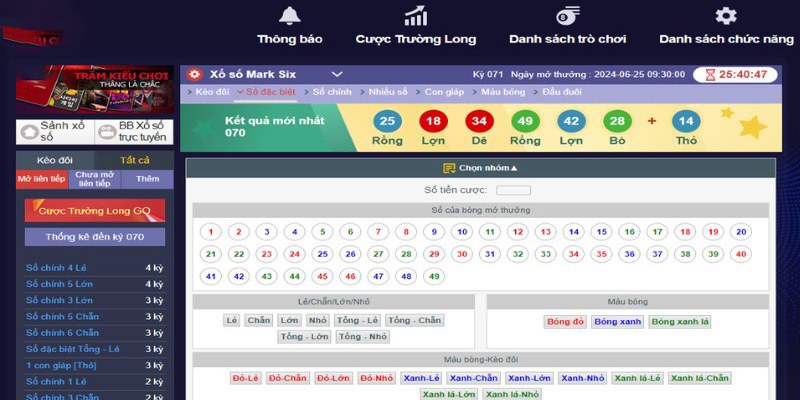Click the hourglass countdown timer icon
This screenshot has height=400, width=800.
[710, 75]
